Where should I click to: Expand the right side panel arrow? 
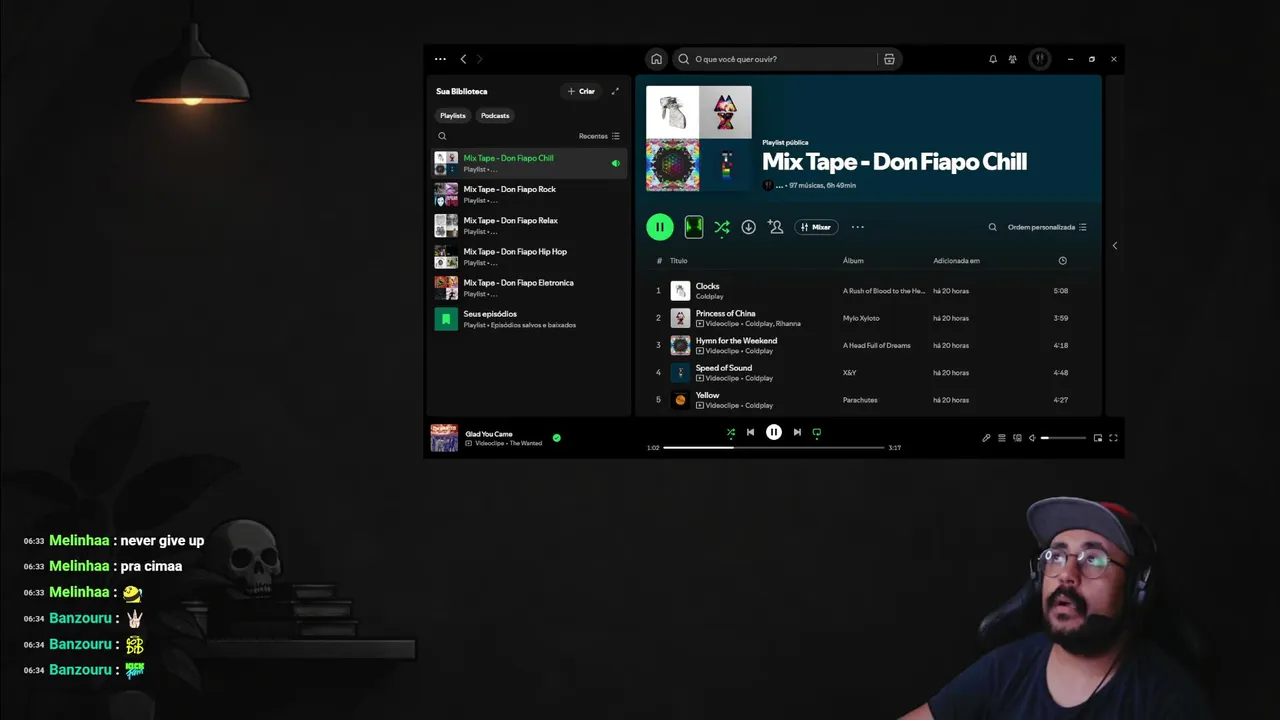click(1115, 245)
